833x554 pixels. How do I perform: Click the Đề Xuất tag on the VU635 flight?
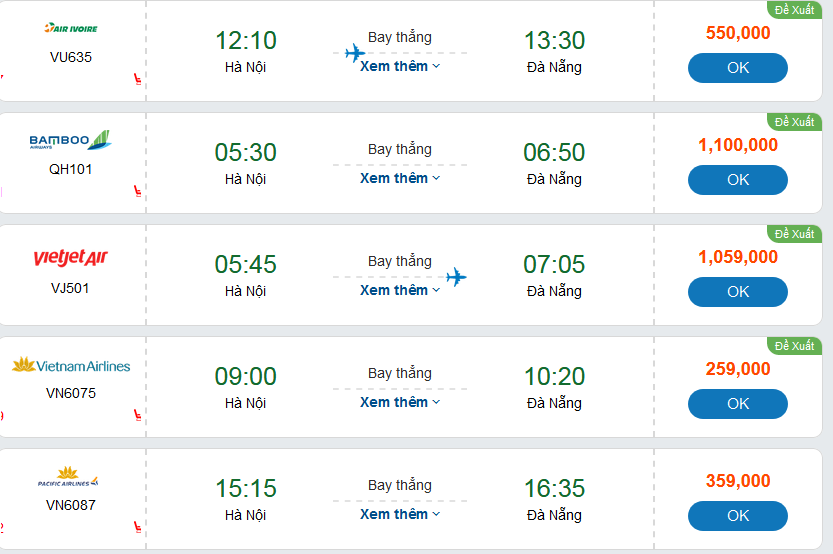[x=795, y=9]
